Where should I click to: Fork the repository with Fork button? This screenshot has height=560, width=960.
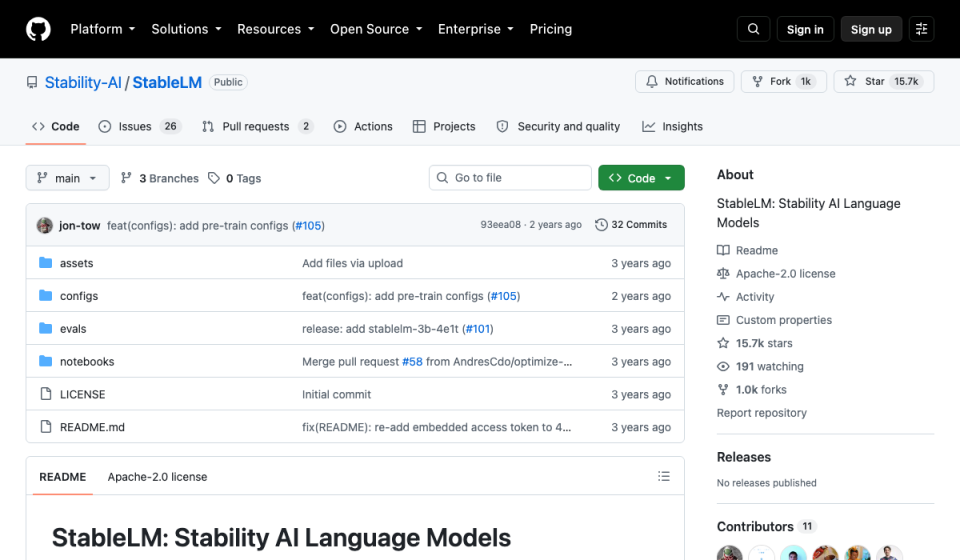coord(784,81)
